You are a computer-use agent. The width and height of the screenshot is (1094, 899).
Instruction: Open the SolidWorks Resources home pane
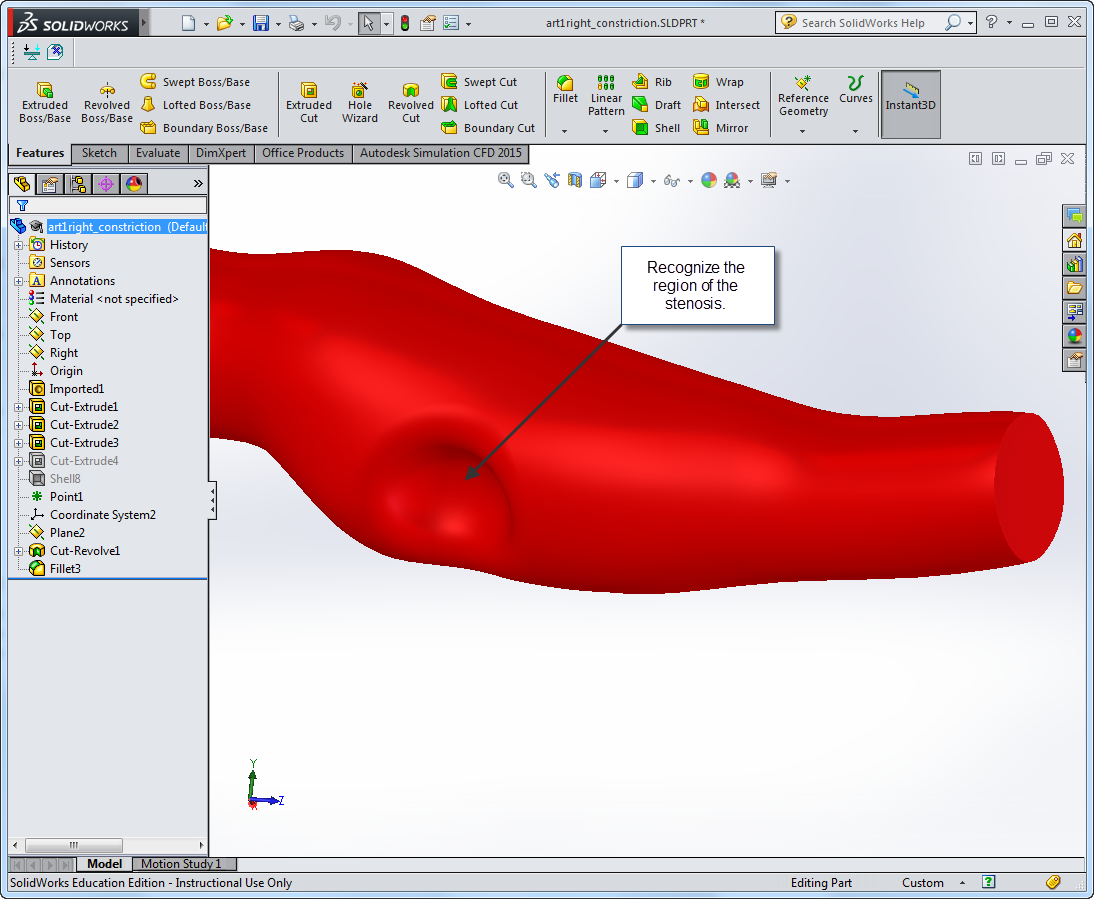[x=1074, y=241]
